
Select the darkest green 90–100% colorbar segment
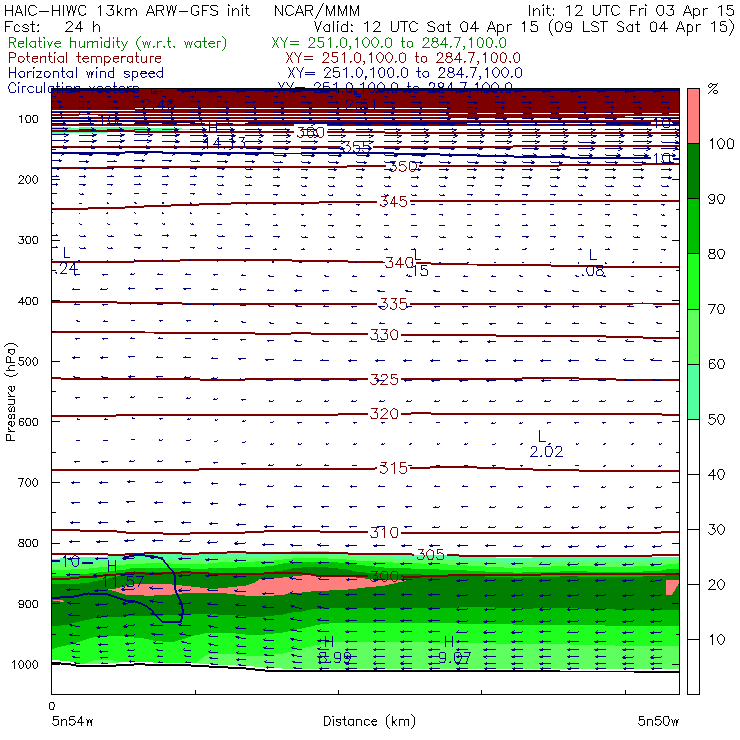point(693,171)
